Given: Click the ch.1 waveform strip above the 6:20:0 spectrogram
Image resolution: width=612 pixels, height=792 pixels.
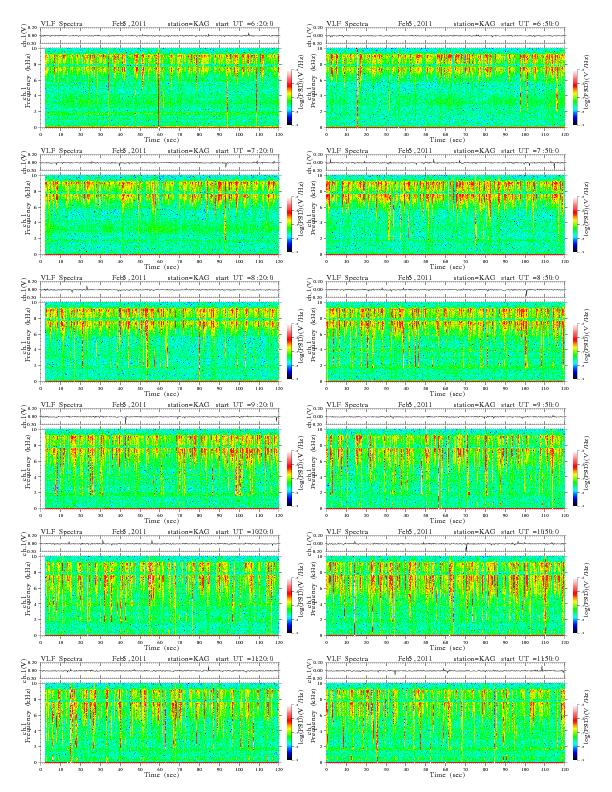Looking at the screenshot, I should [160, 36].
